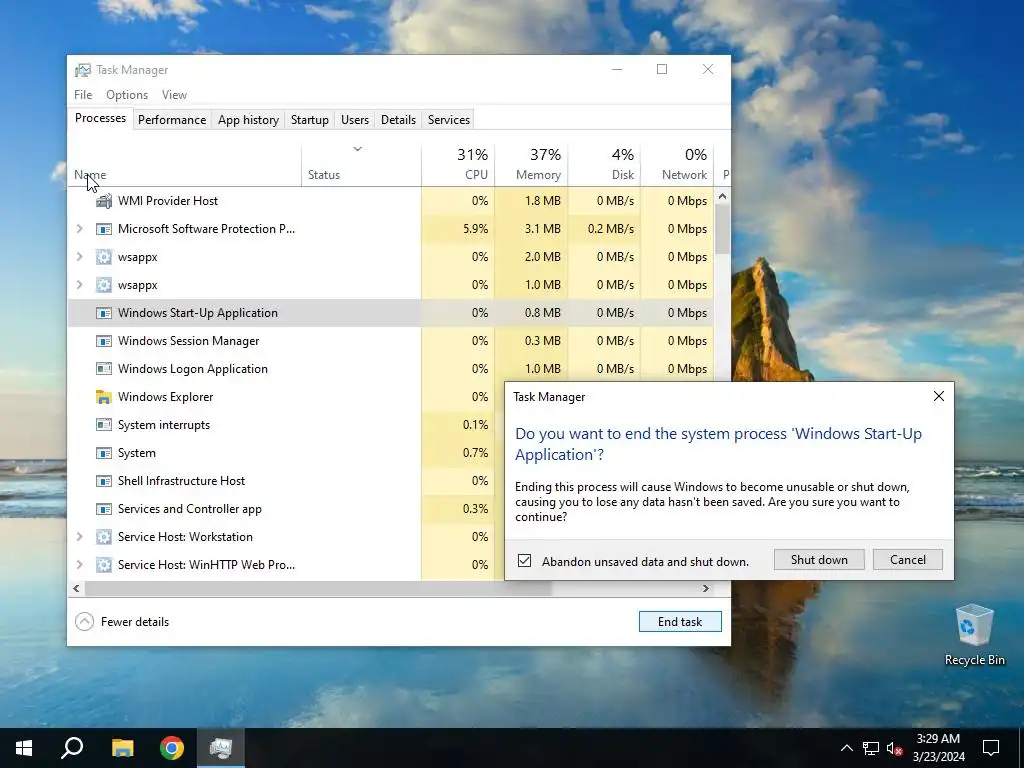This screenshot has height=768, width=1024.
Task: Open taskbar search magnifier
Action: coord(72,748)
